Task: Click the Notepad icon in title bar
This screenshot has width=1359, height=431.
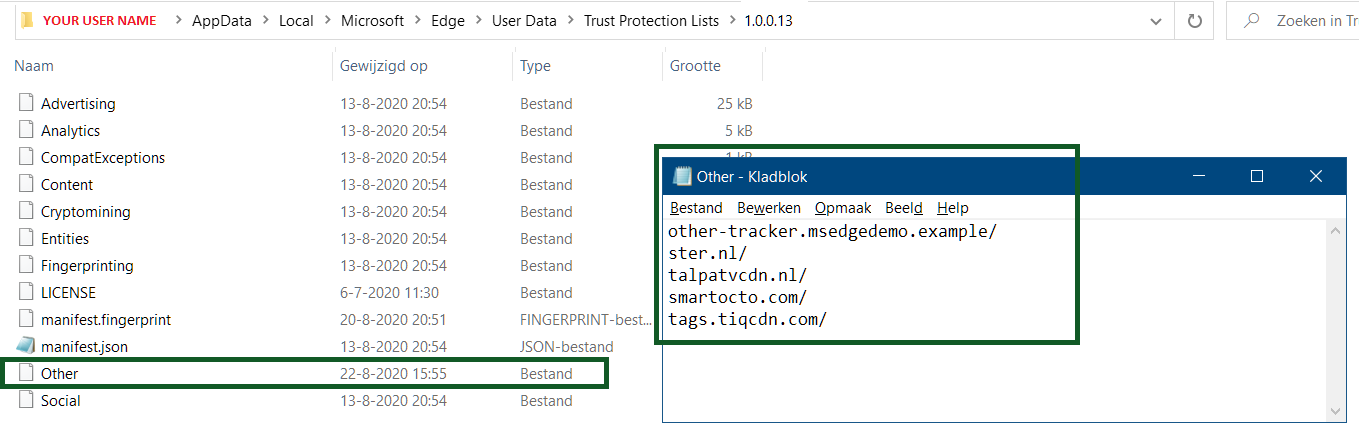Action: tap(682, 176)
